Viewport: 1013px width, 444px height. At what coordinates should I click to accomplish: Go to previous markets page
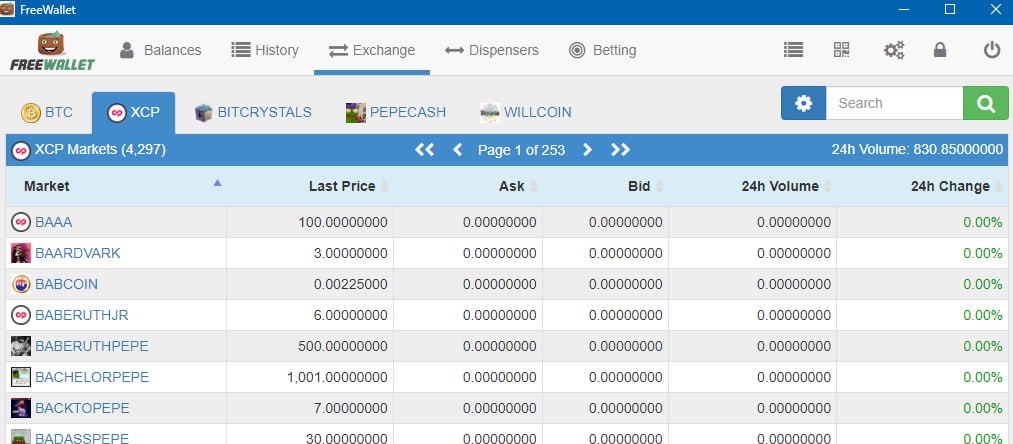tap(457, 150)
